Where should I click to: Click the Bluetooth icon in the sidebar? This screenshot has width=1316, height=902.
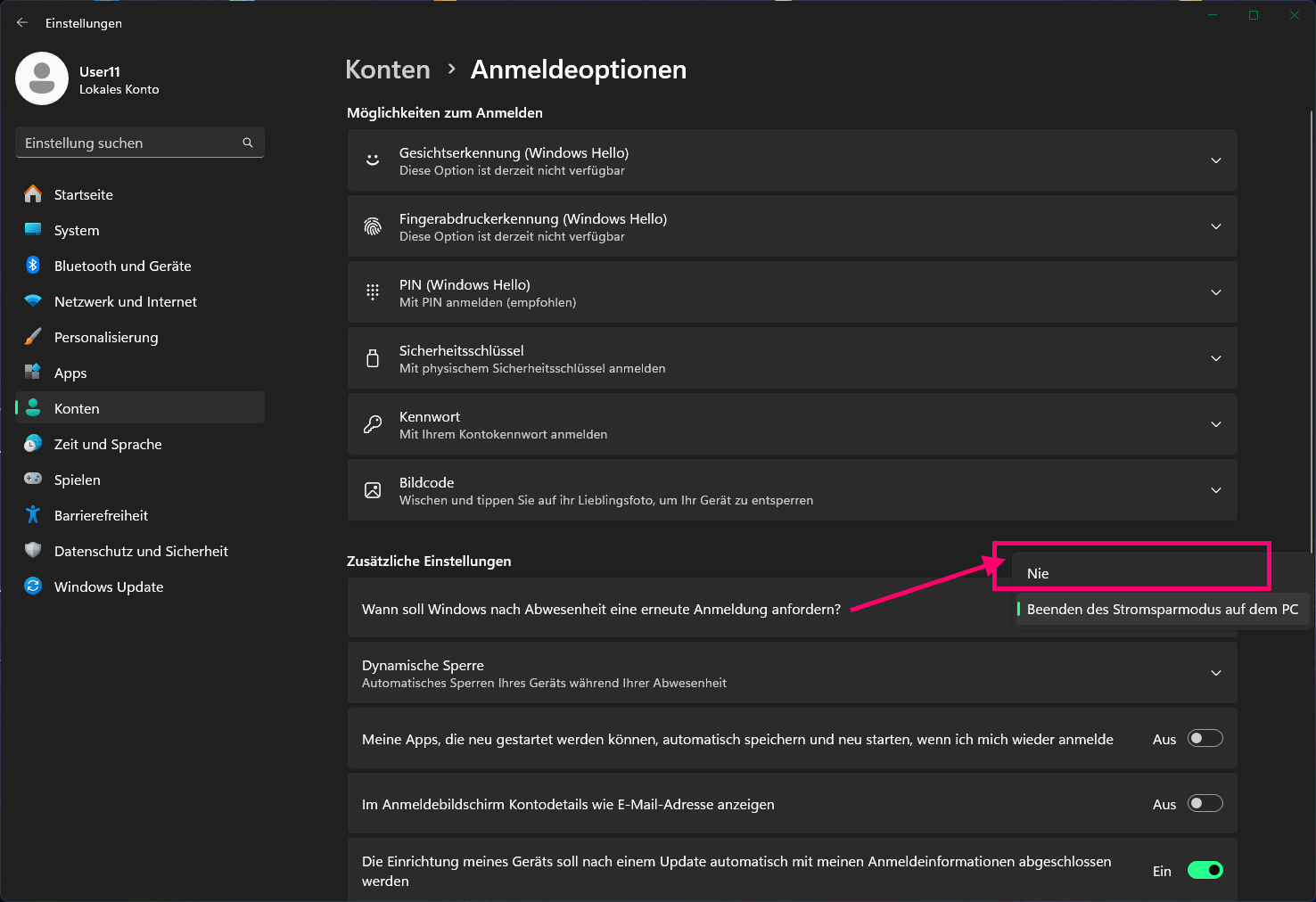tap(33, 265)
